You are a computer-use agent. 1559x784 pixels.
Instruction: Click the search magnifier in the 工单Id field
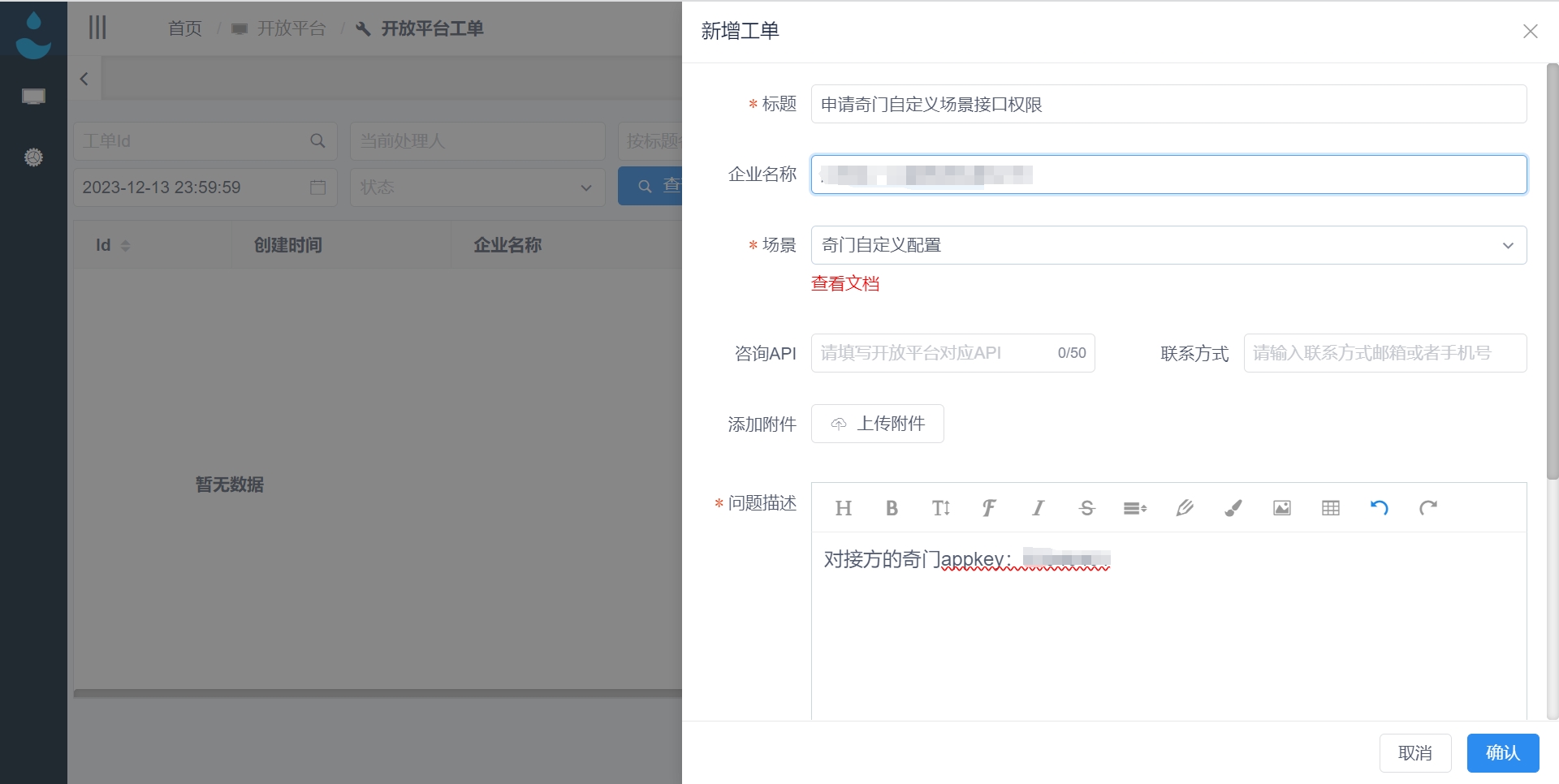[317, 140]
